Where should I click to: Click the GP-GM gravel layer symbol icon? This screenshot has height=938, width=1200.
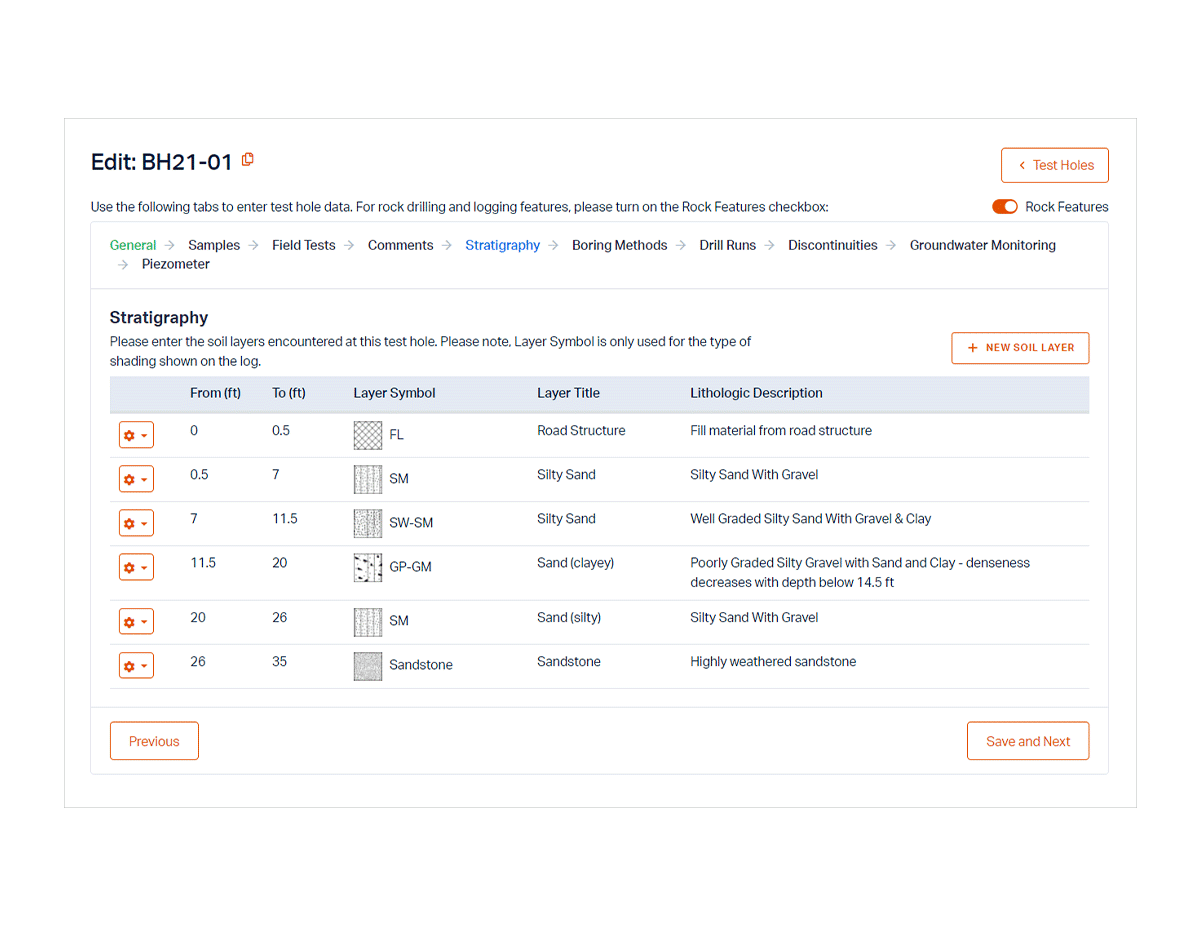tap(368, 567)
